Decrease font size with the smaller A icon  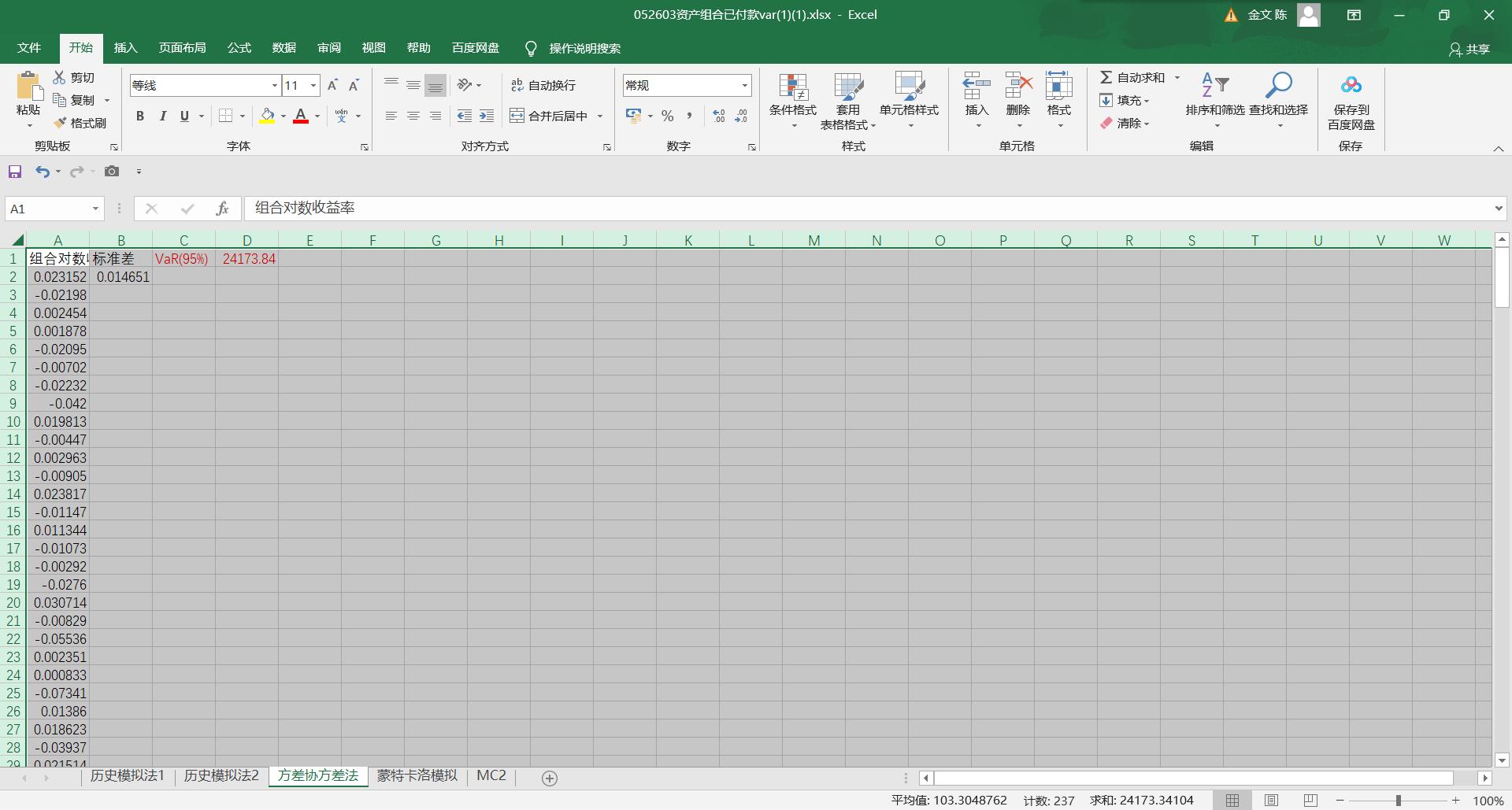click(354, 85)
